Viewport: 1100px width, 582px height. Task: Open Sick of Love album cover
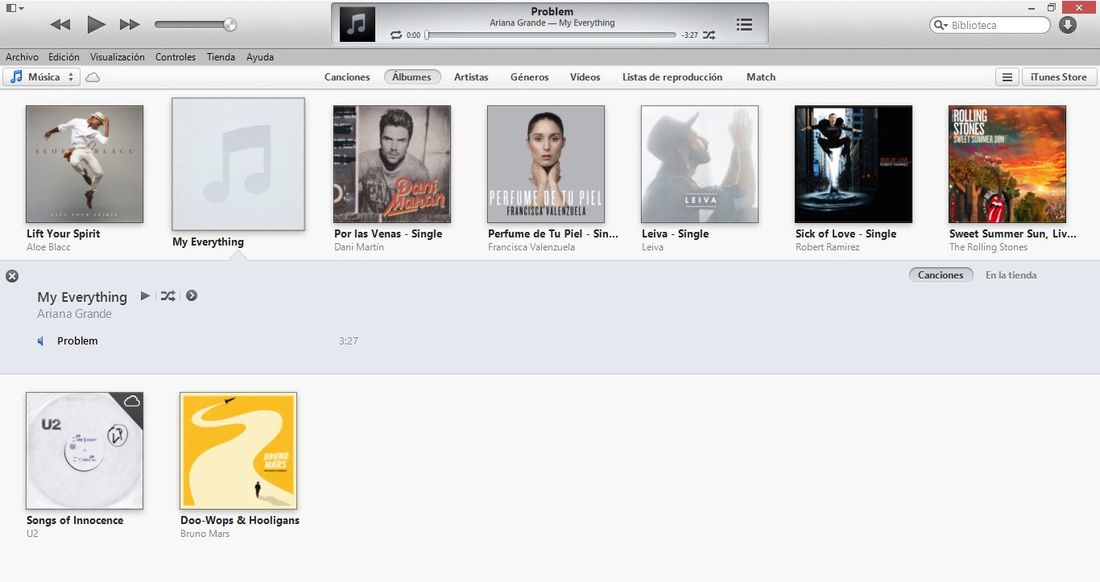point(853,164)
